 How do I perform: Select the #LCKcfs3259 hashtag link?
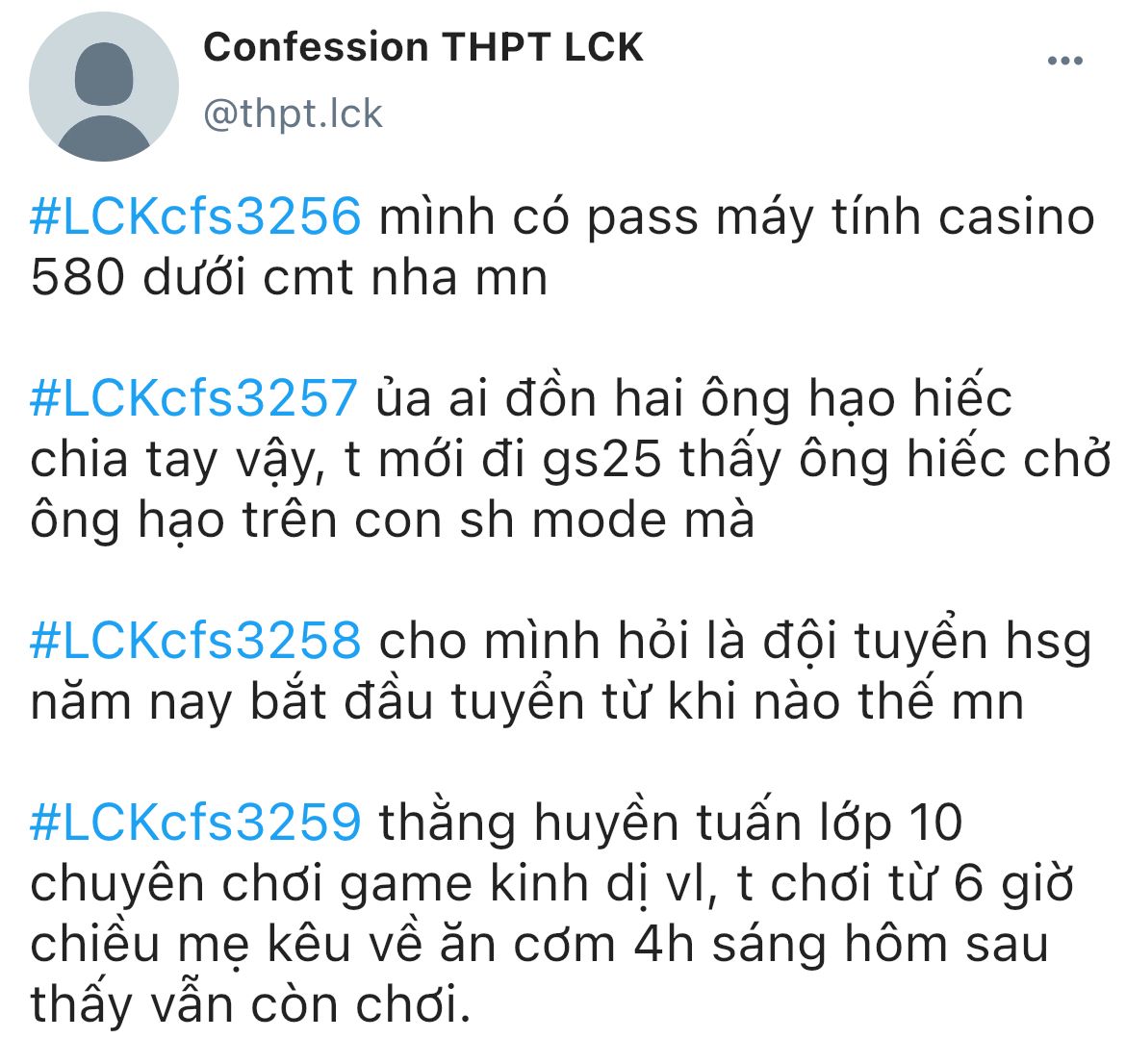[195, 823]
